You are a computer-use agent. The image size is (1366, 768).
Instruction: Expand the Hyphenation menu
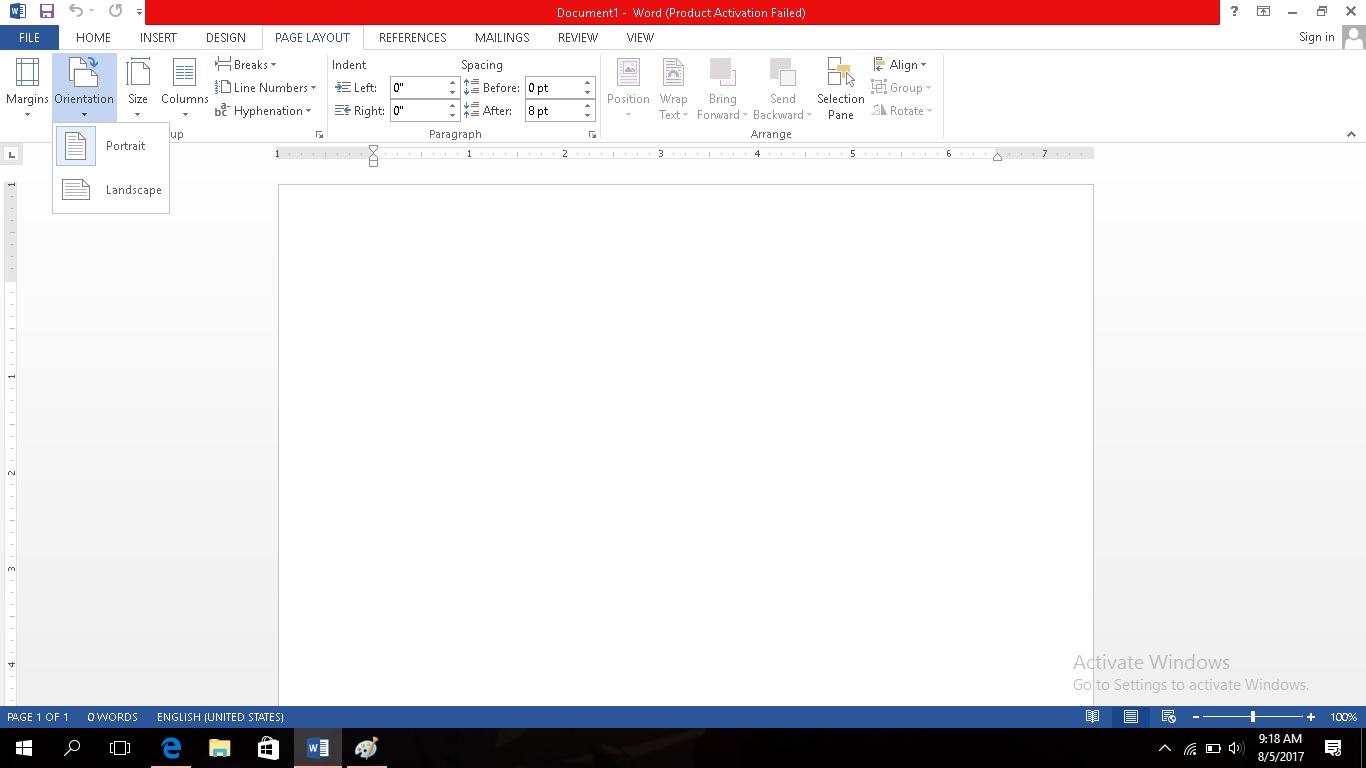[x=264, y=111]
